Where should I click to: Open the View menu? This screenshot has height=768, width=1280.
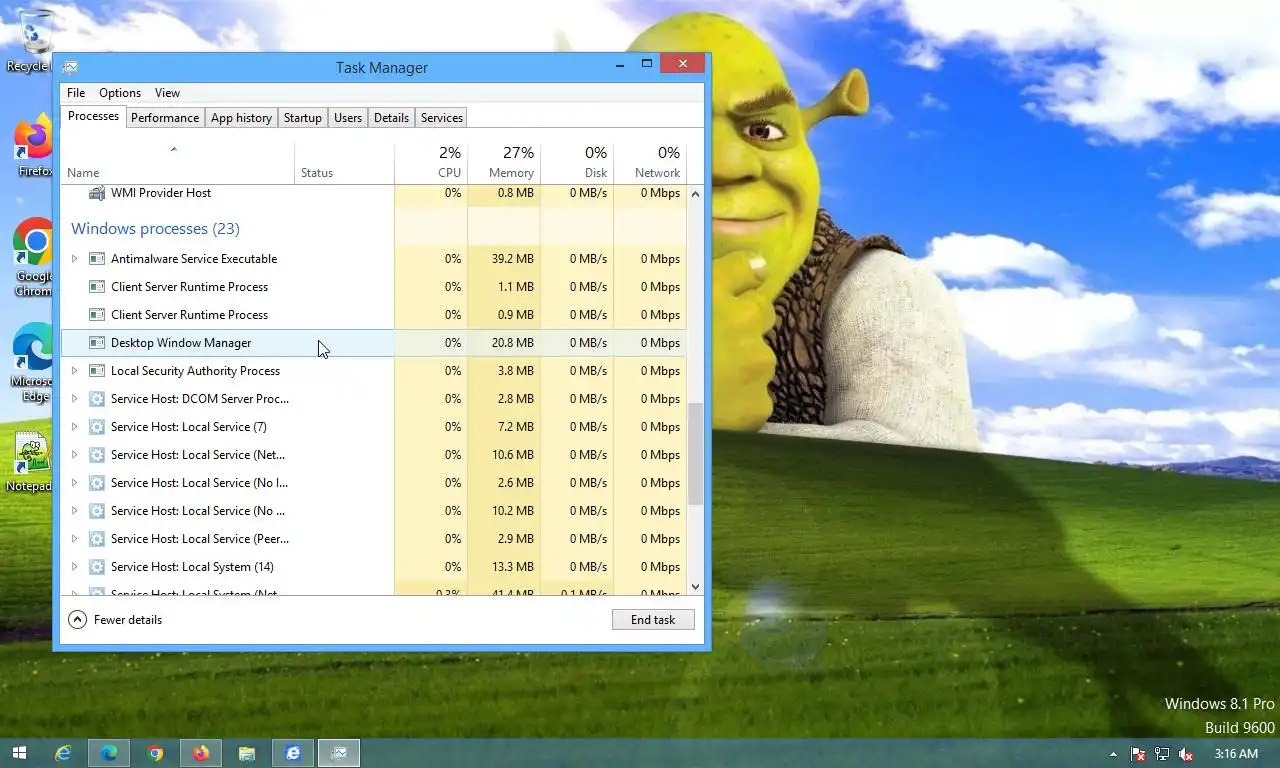tap(167, 93)
